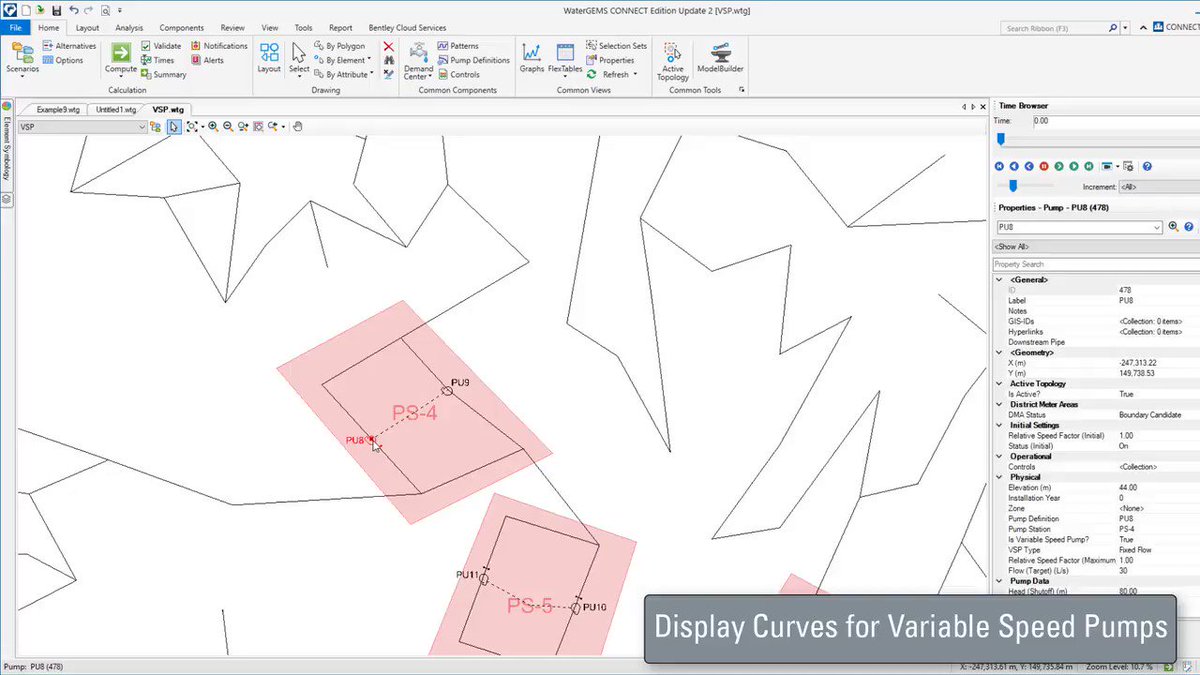Select By Polygon selection option

pyautogui.click(x=339, y=46)
